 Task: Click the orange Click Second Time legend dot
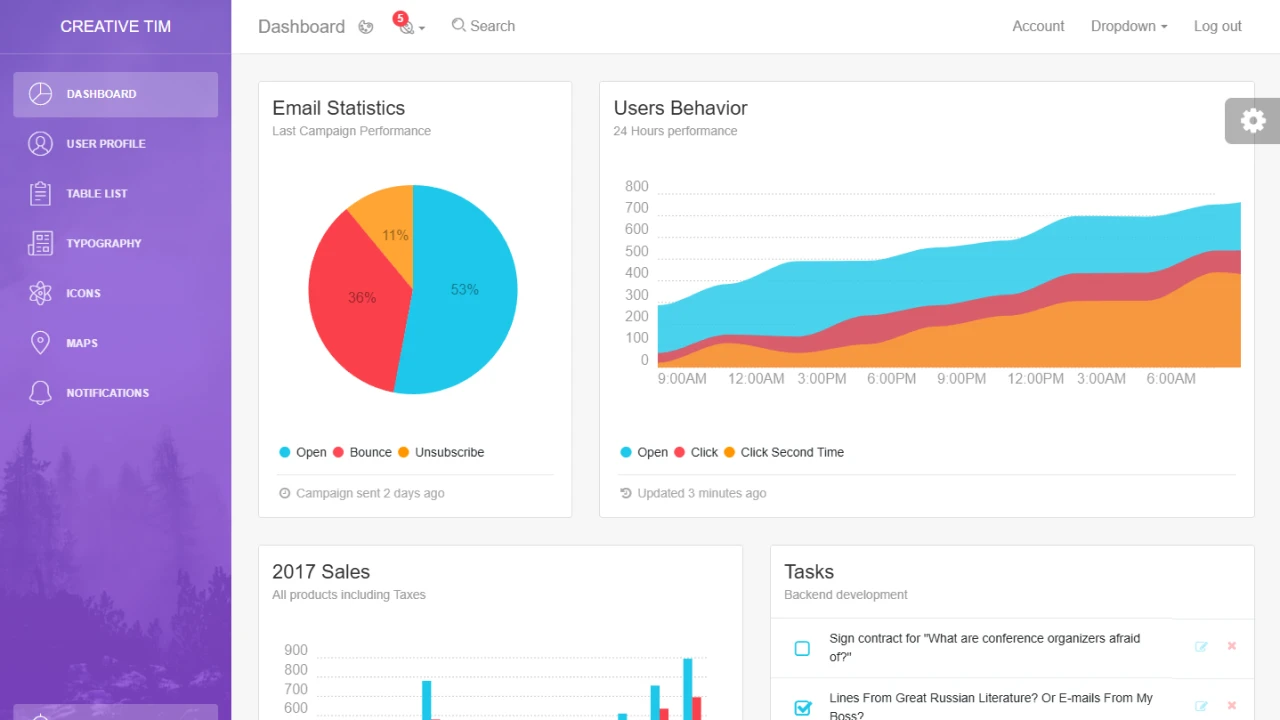[x=730, y=452]
